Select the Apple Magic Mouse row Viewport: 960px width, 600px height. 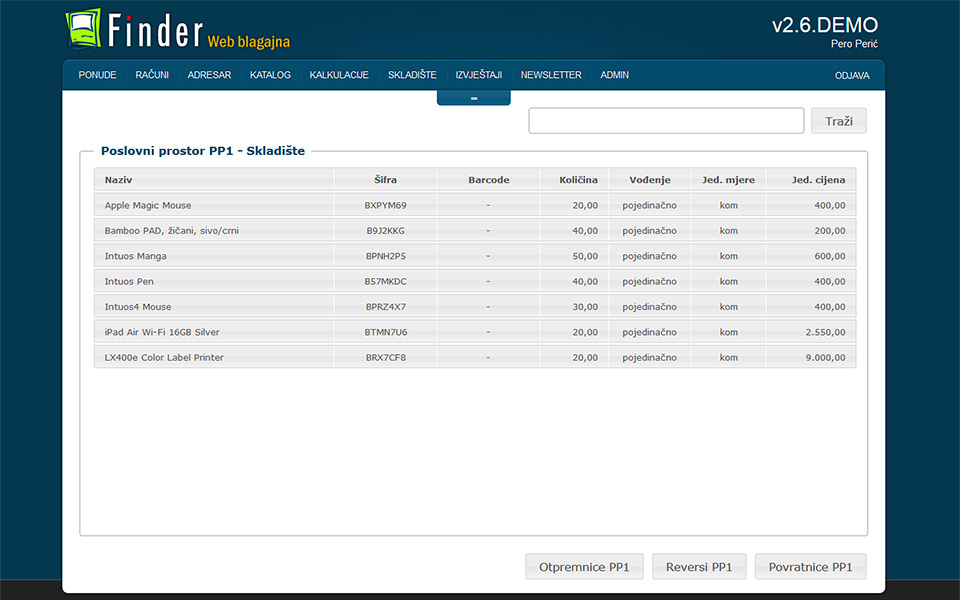148,205
